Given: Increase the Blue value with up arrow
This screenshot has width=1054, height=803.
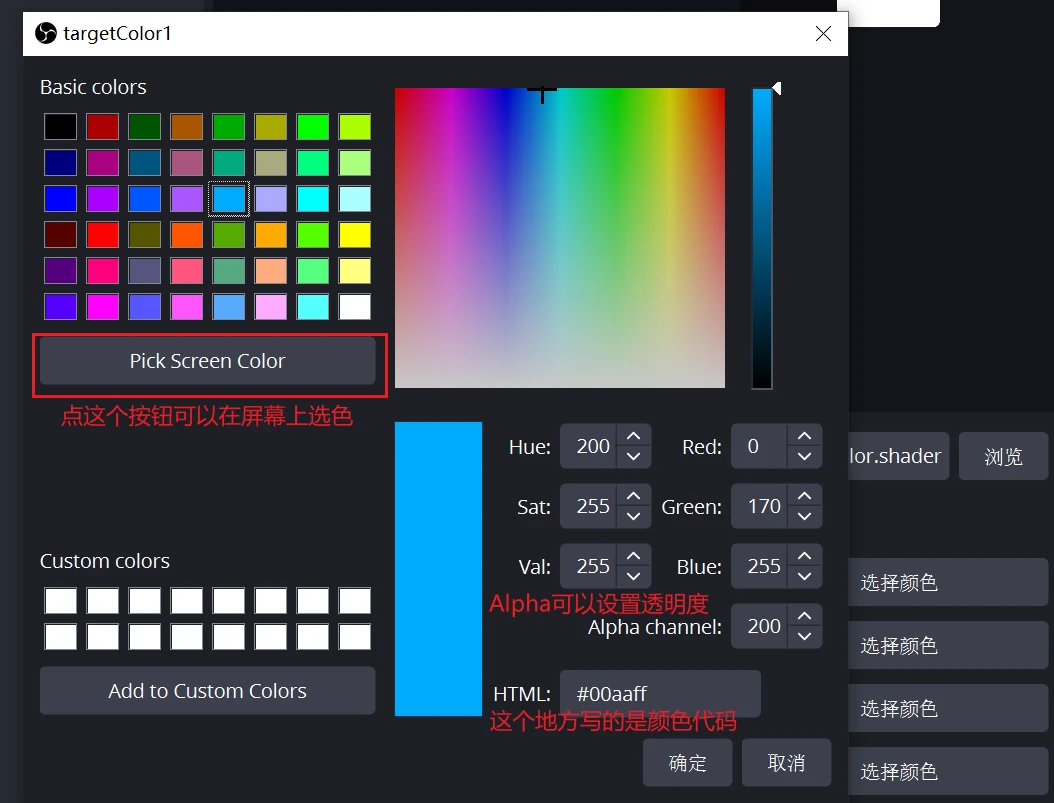Looking at the screenshot, I should [x=804, y=556].
